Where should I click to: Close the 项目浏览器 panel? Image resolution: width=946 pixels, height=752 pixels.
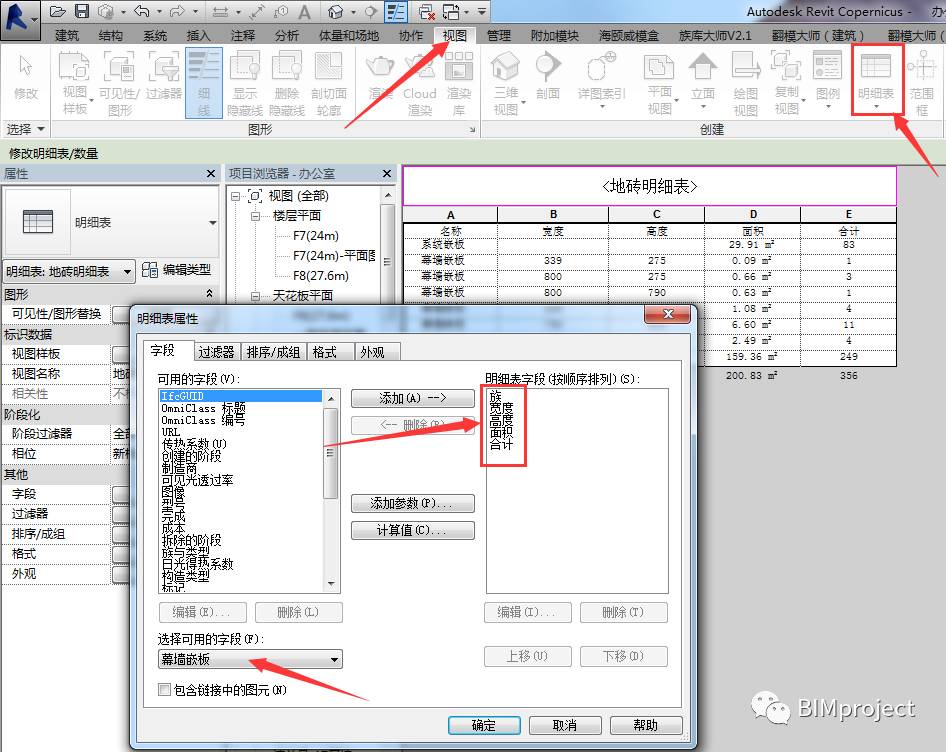(x=387, y=174)
